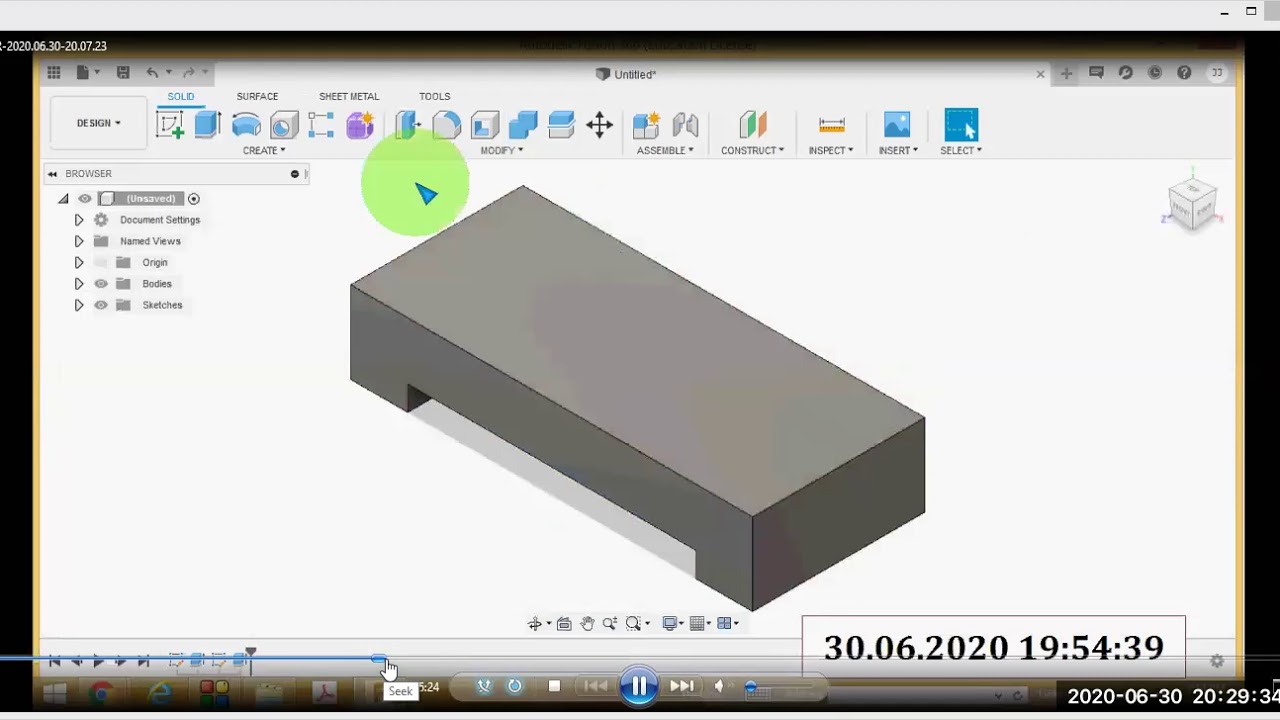Activate the Unsaved component radio button
Viewport: 1280px width, 720px height.
194,199
